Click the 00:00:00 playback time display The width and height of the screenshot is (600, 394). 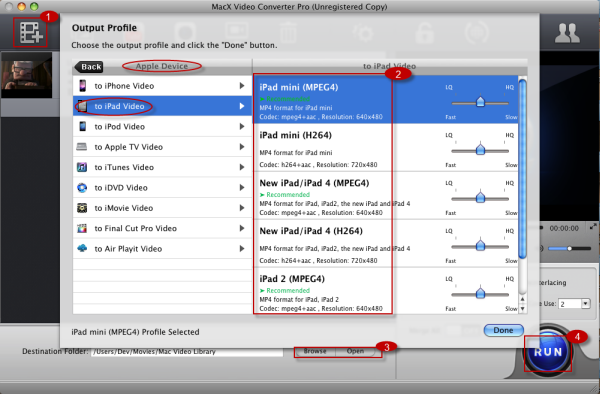564,228
